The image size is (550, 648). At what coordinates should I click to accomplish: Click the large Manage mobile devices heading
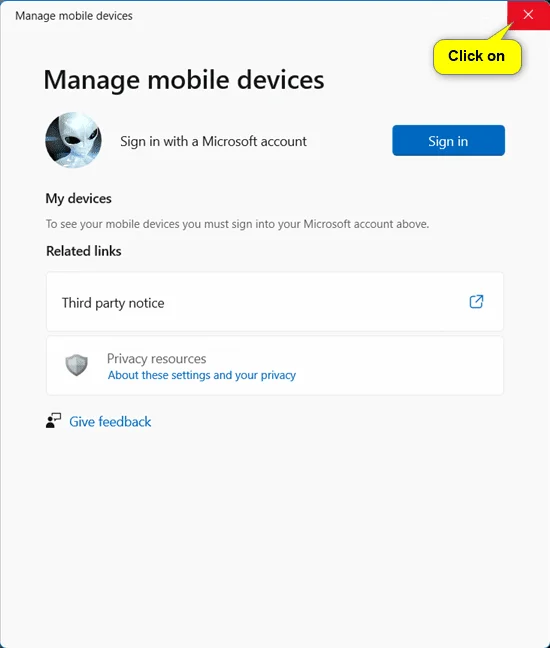[184, 80]
